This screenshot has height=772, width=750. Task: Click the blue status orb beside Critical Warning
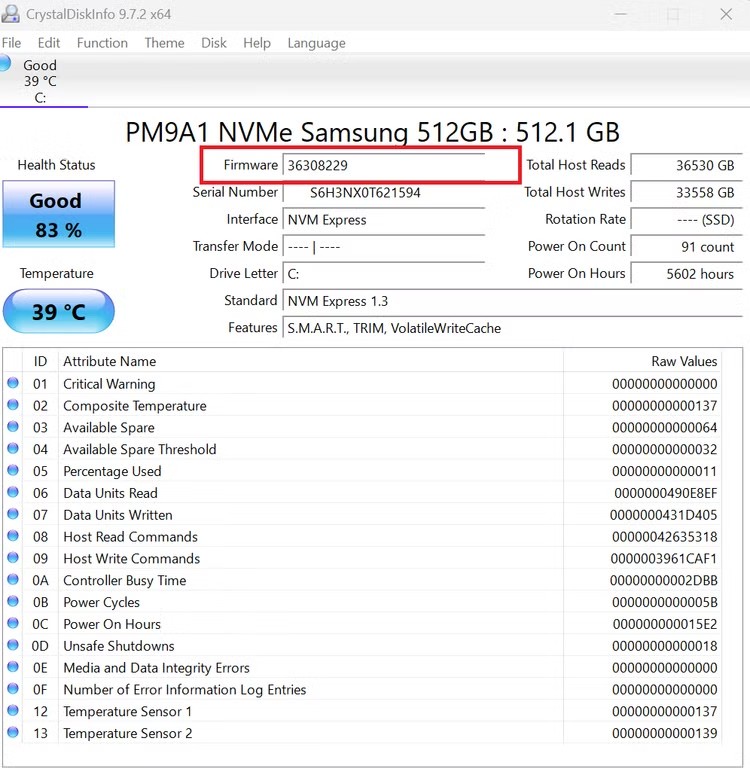[x=13, y=383]
